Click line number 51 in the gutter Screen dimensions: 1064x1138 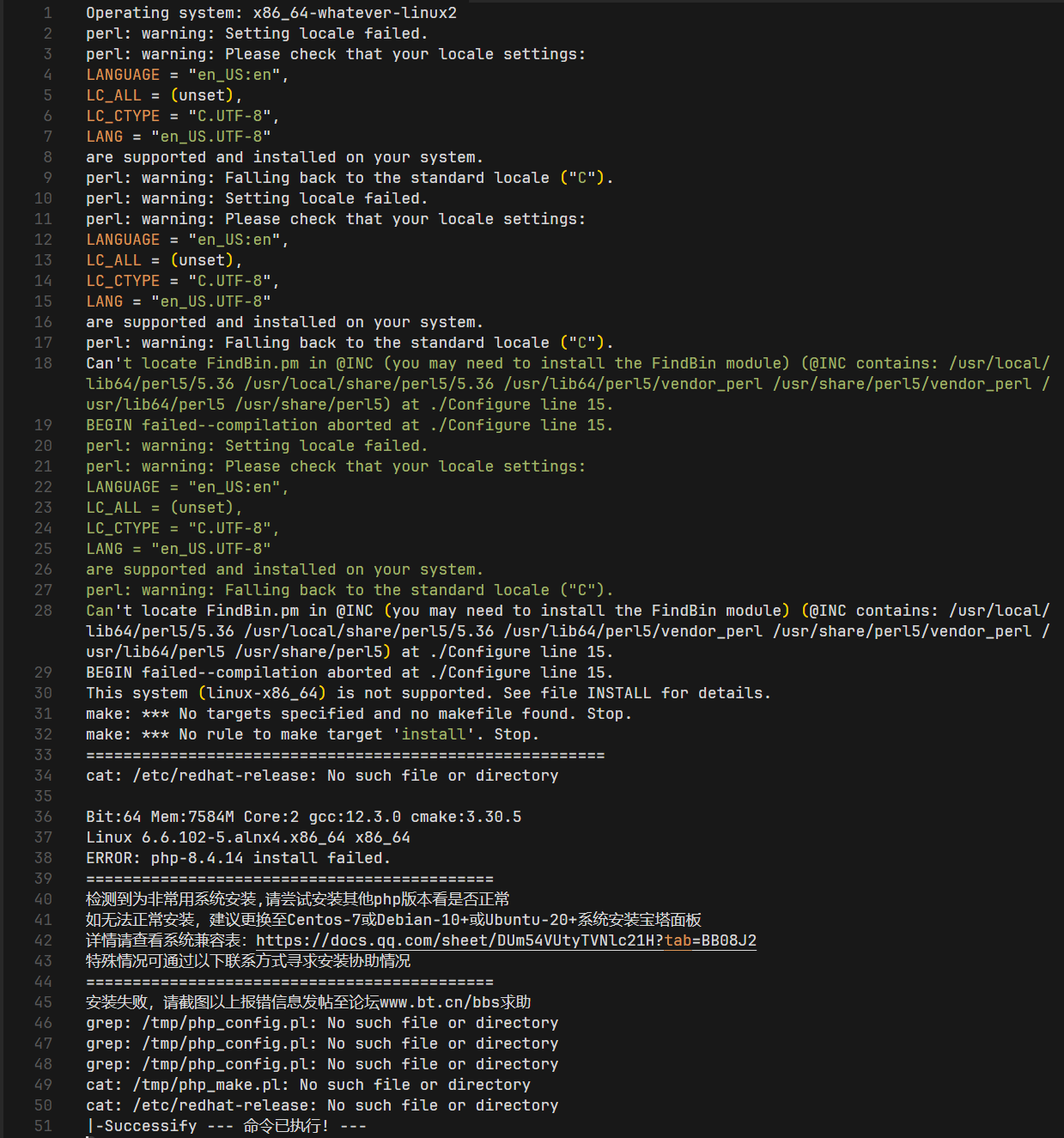click(43, 1126)
